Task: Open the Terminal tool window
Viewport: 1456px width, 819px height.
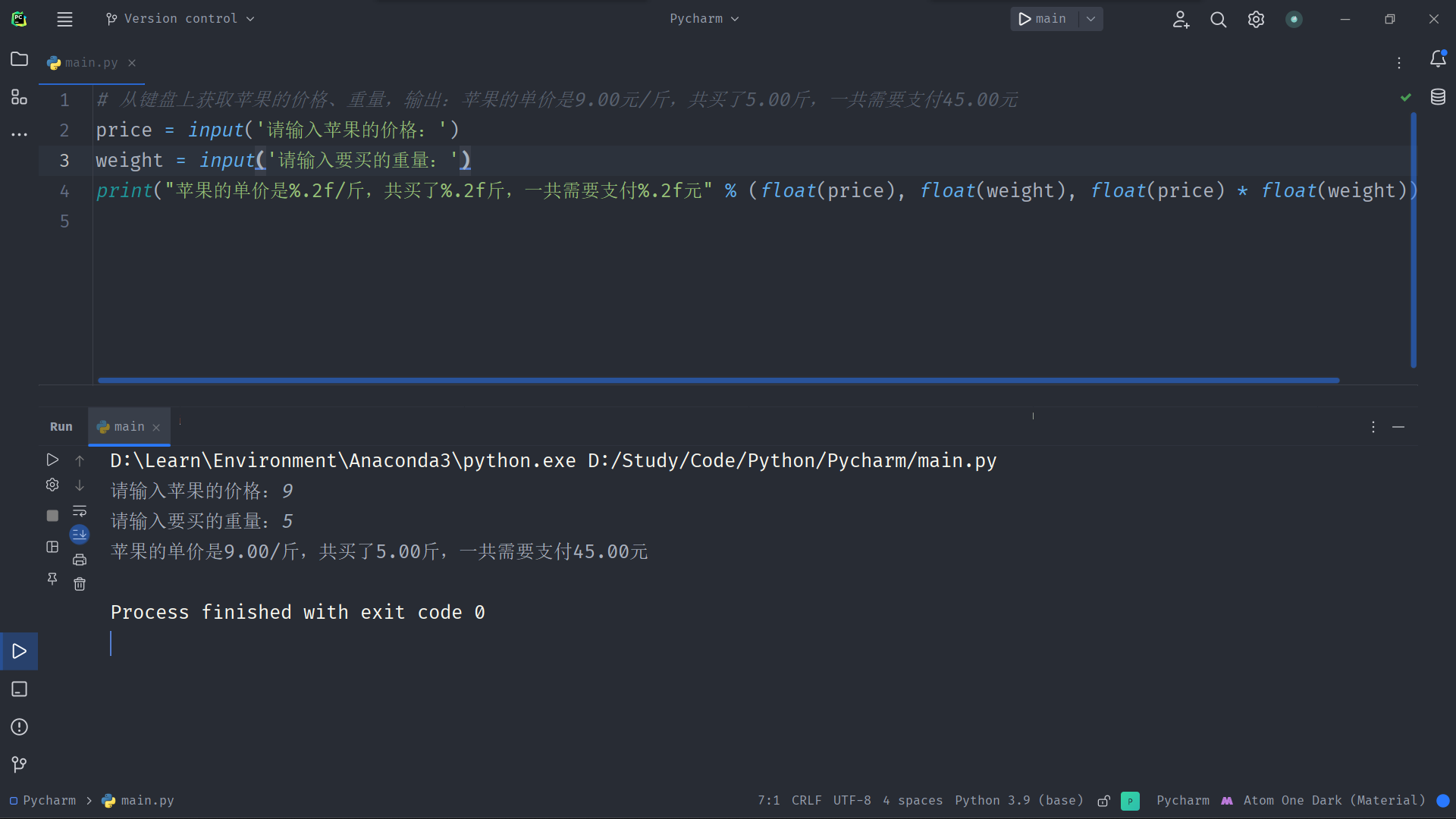Action: pyautogui.click(x=19, y=689)
